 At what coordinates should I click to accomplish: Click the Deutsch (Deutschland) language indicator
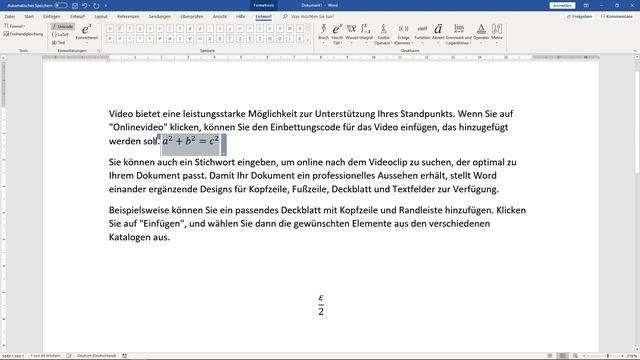click(96, 356)
